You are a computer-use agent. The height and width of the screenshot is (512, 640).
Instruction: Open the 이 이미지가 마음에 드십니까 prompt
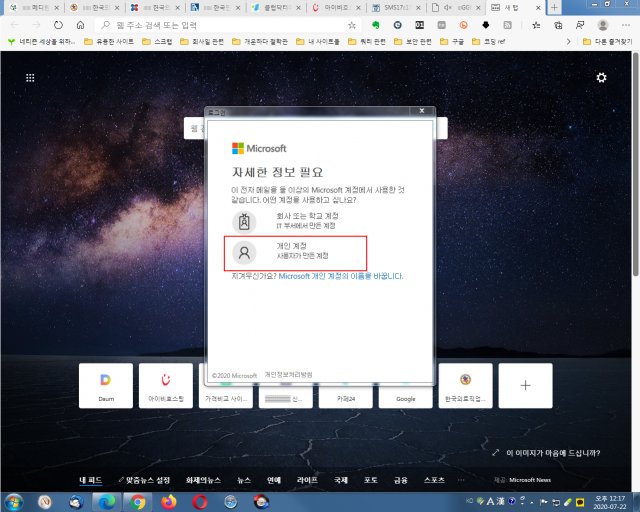tap(546, 453)
